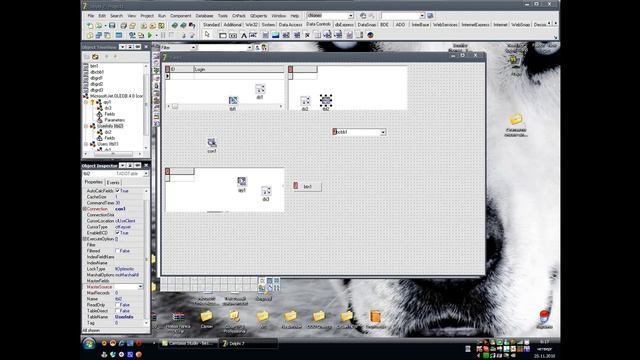Image resolution: width=640 pixels, height=360 pixels.
Task: Select the arrow pointer tool in component palette
Action: [x=207, y=35]
